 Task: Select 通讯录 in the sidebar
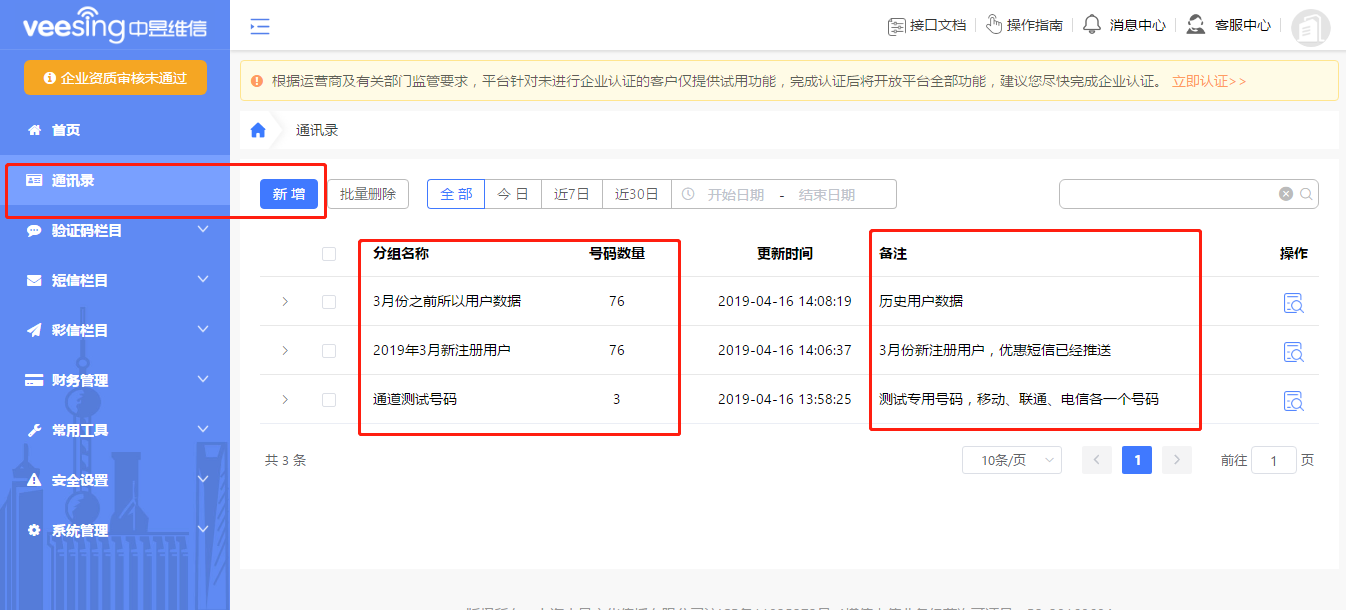115,180
